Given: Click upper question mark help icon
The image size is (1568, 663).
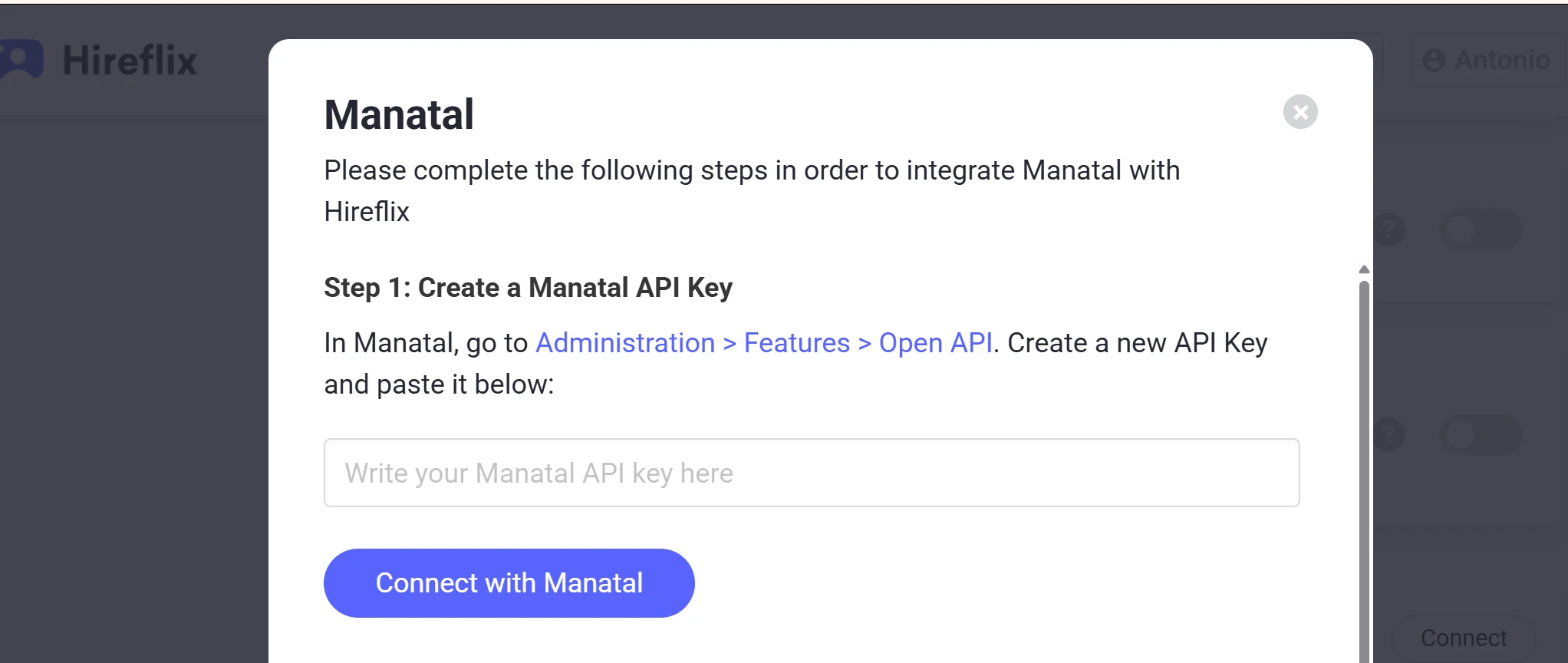Looking at the screenshot, I should (1388, 229).
